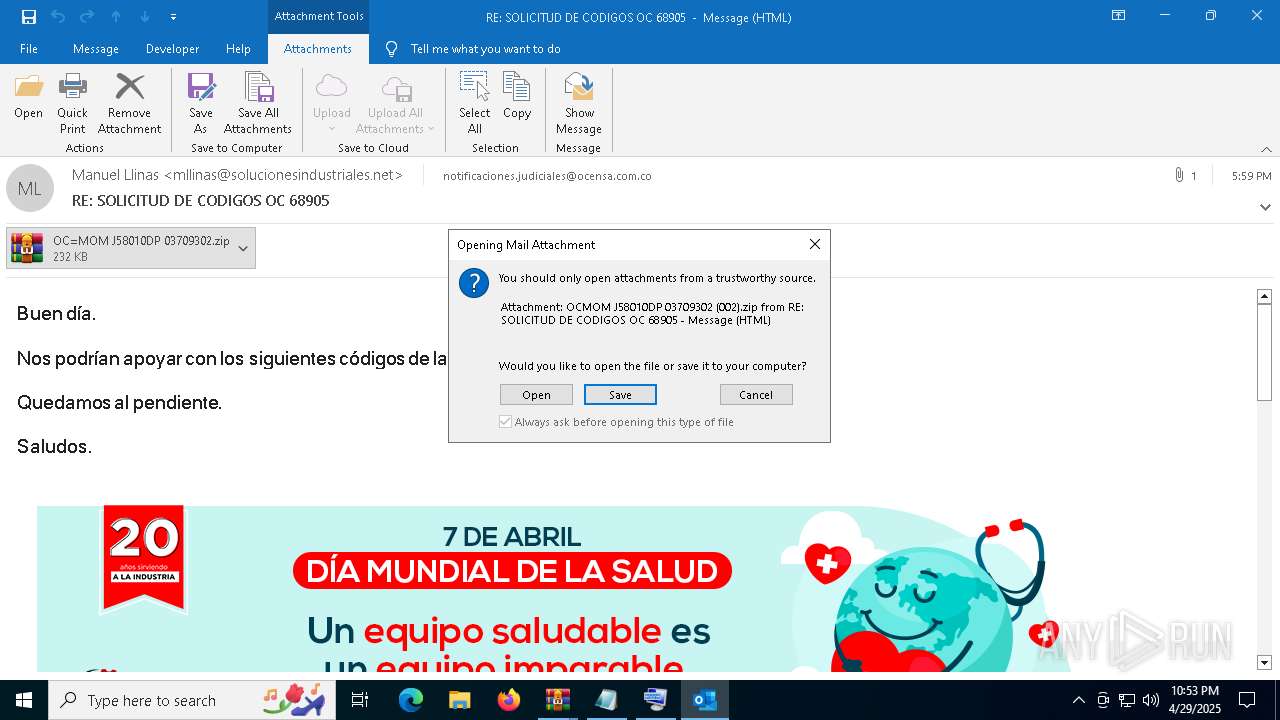Open the Help tab
1280x720 pixels.
pyautogui.click(x=238, y=48)
